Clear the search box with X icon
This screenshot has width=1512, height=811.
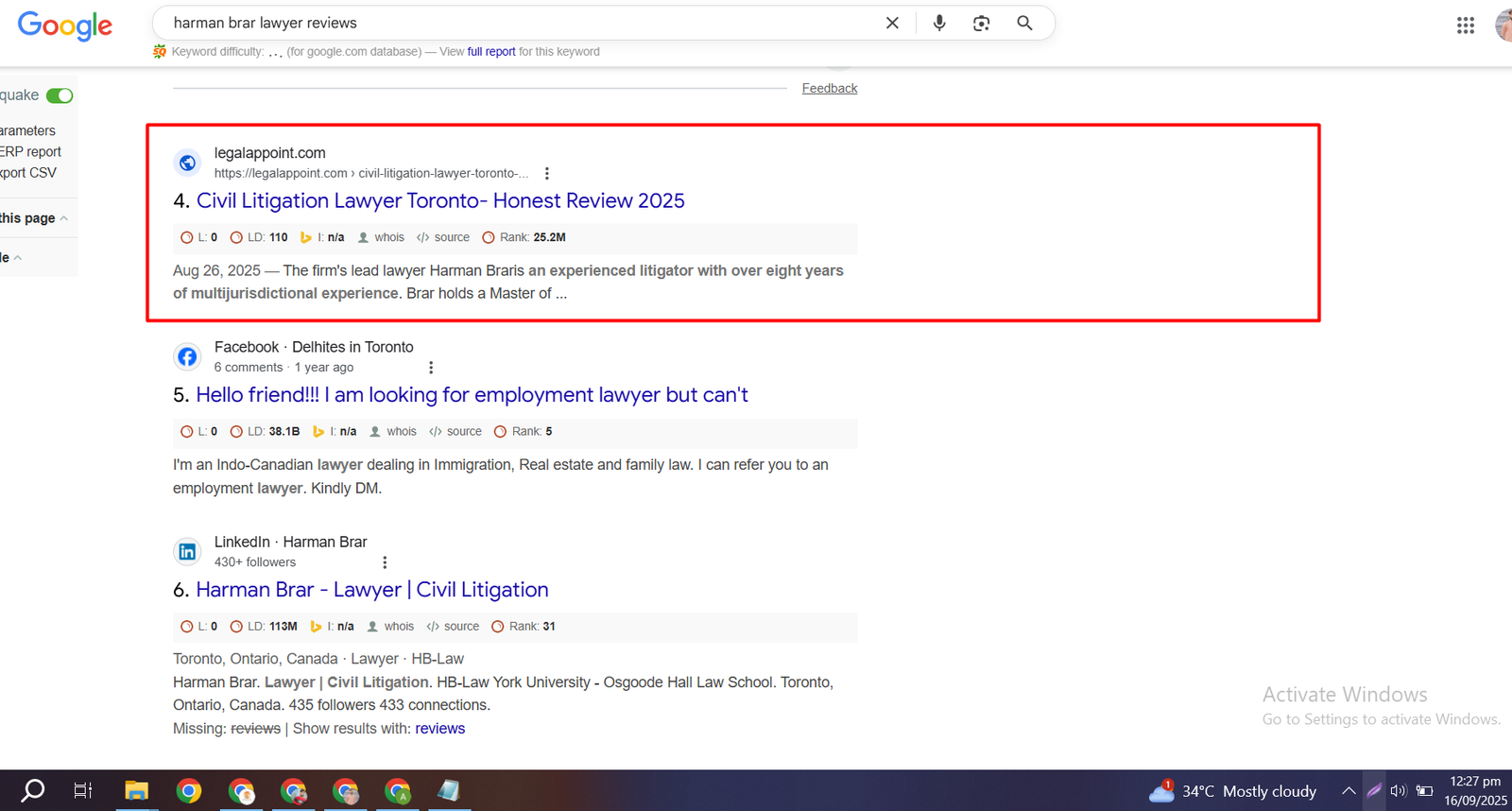[x=892, y=23]
